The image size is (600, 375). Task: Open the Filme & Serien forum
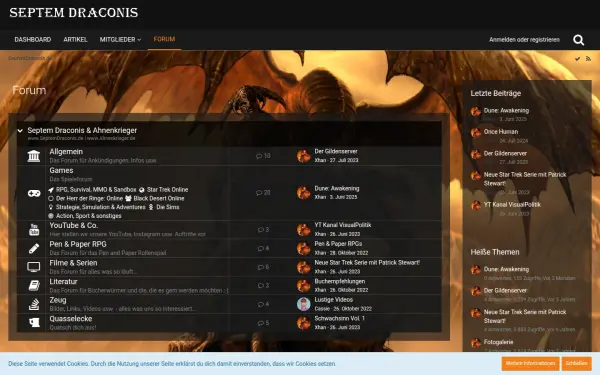(73, 263)
